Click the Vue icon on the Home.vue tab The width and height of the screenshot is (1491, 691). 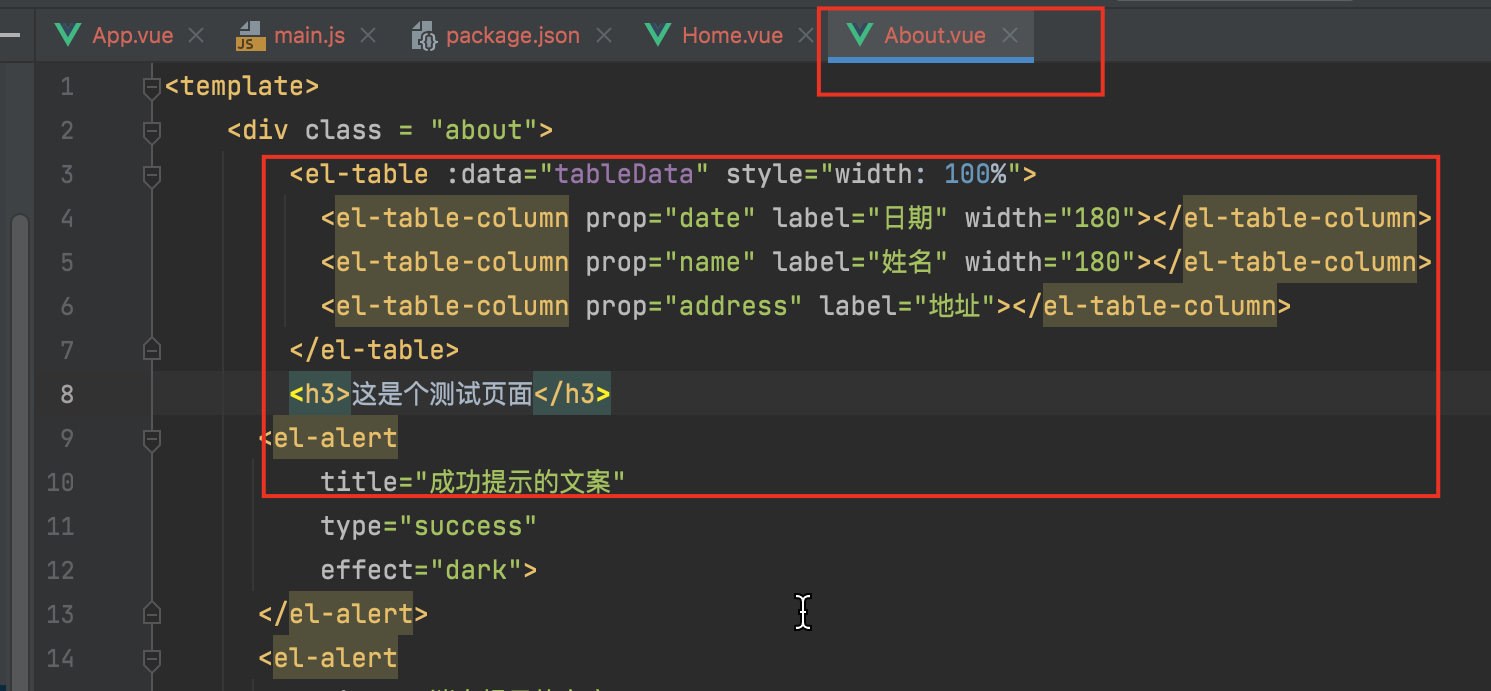pos(657,35)
